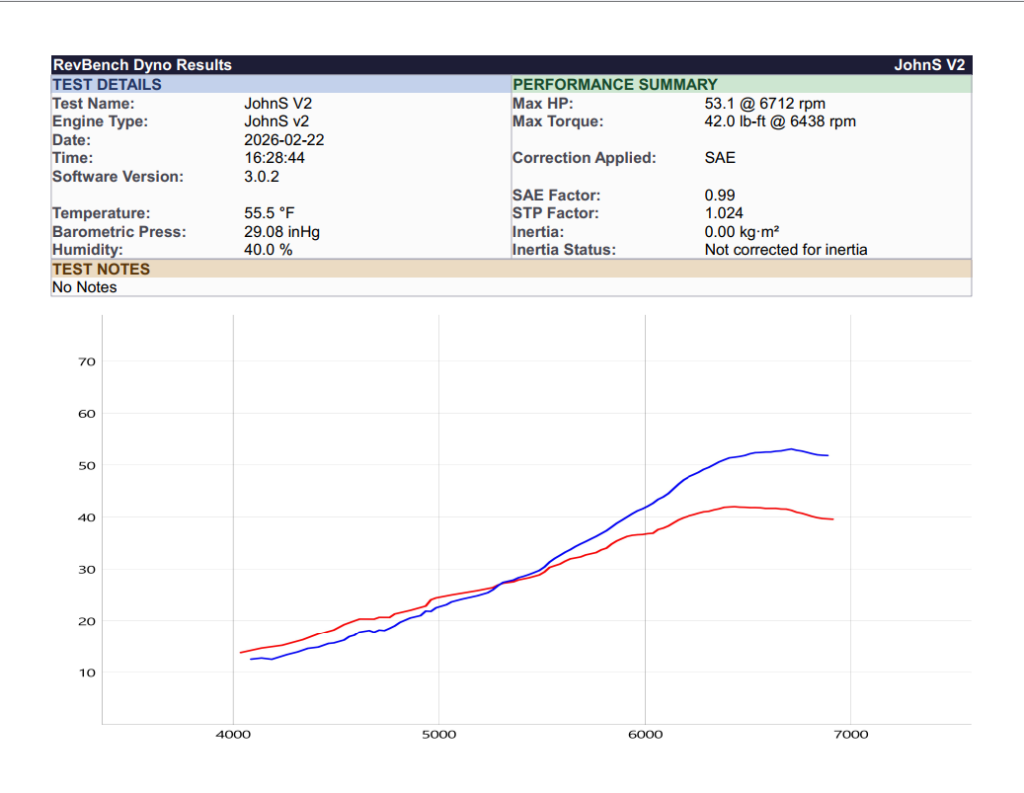Click the 5000 label on the RPM axis
The height and width of the screenshot is (793, 1024).
[x=439, y=735]
